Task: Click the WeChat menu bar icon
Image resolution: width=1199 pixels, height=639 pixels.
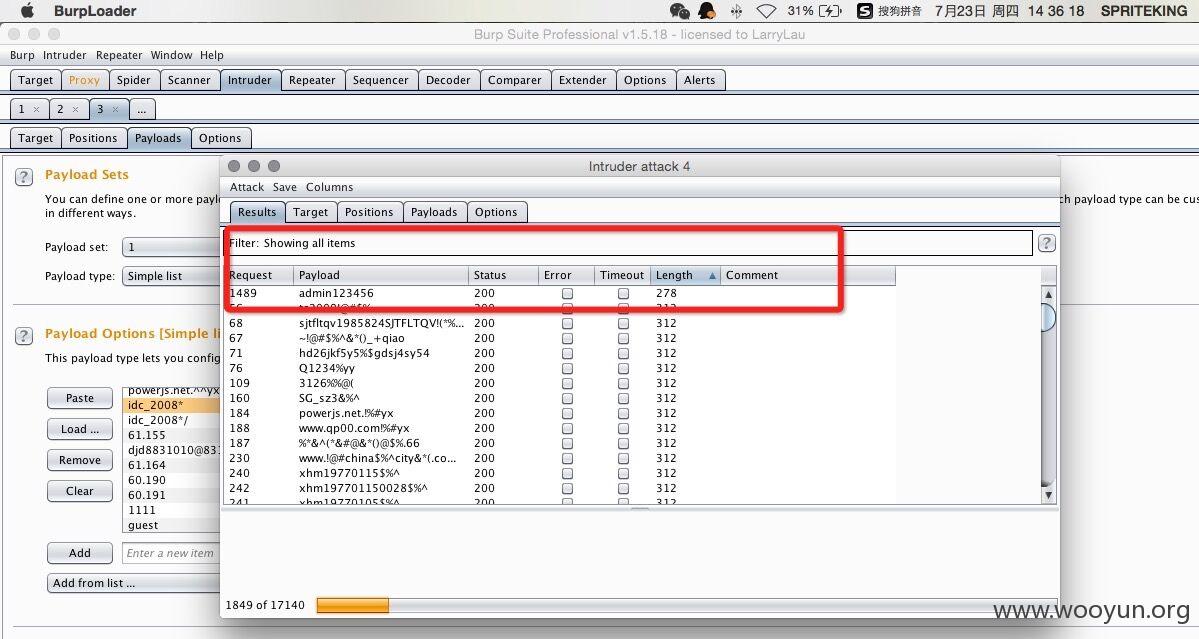Action: (679, 11)
